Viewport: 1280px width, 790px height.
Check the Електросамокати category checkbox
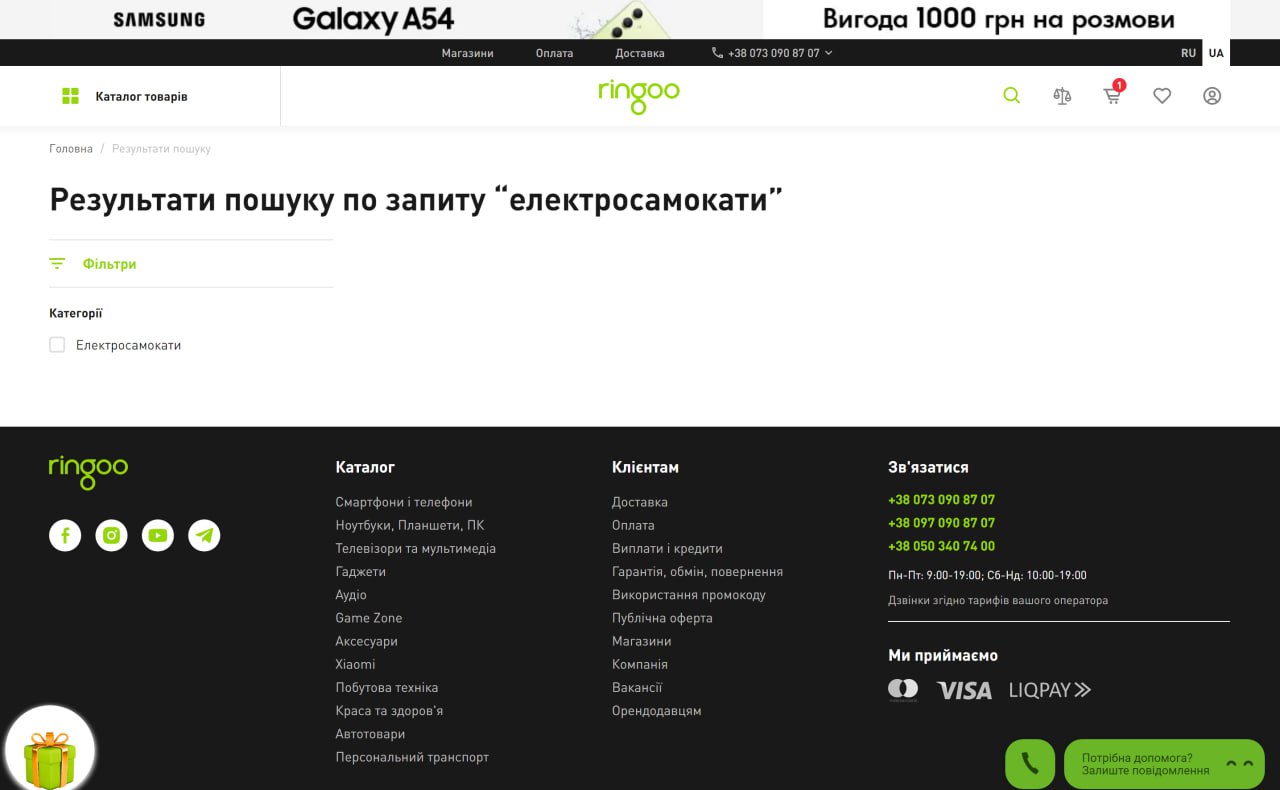(x=57, y=345)
